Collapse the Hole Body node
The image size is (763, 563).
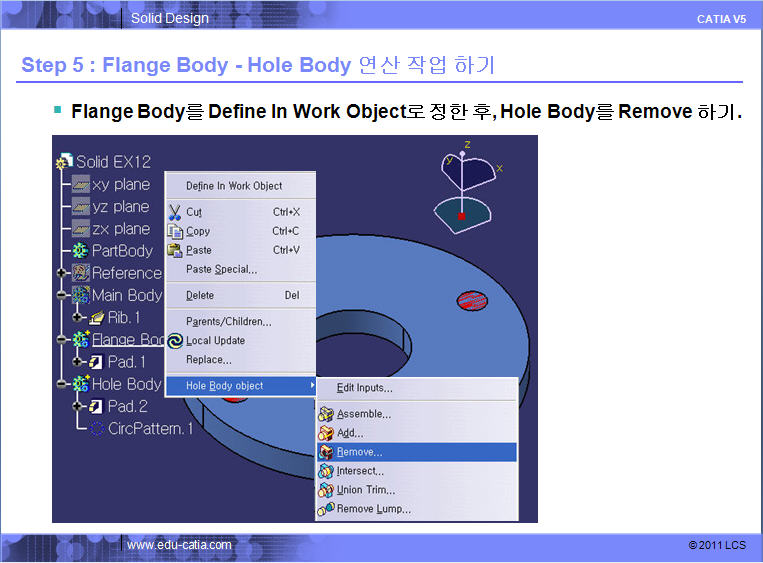61,384
